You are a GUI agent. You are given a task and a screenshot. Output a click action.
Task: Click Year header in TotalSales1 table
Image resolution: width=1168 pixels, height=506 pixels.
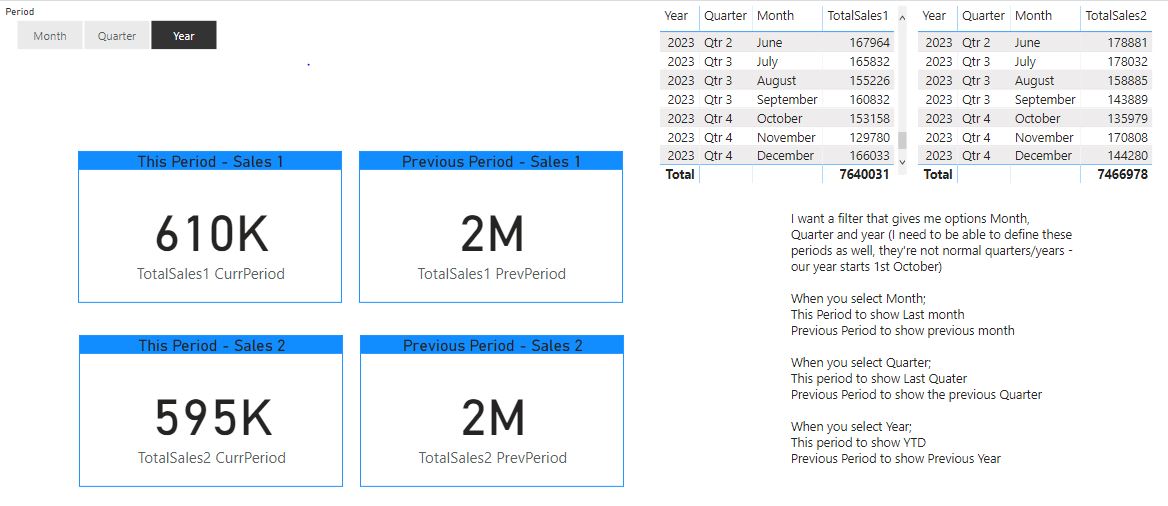(x=676, y=15)
